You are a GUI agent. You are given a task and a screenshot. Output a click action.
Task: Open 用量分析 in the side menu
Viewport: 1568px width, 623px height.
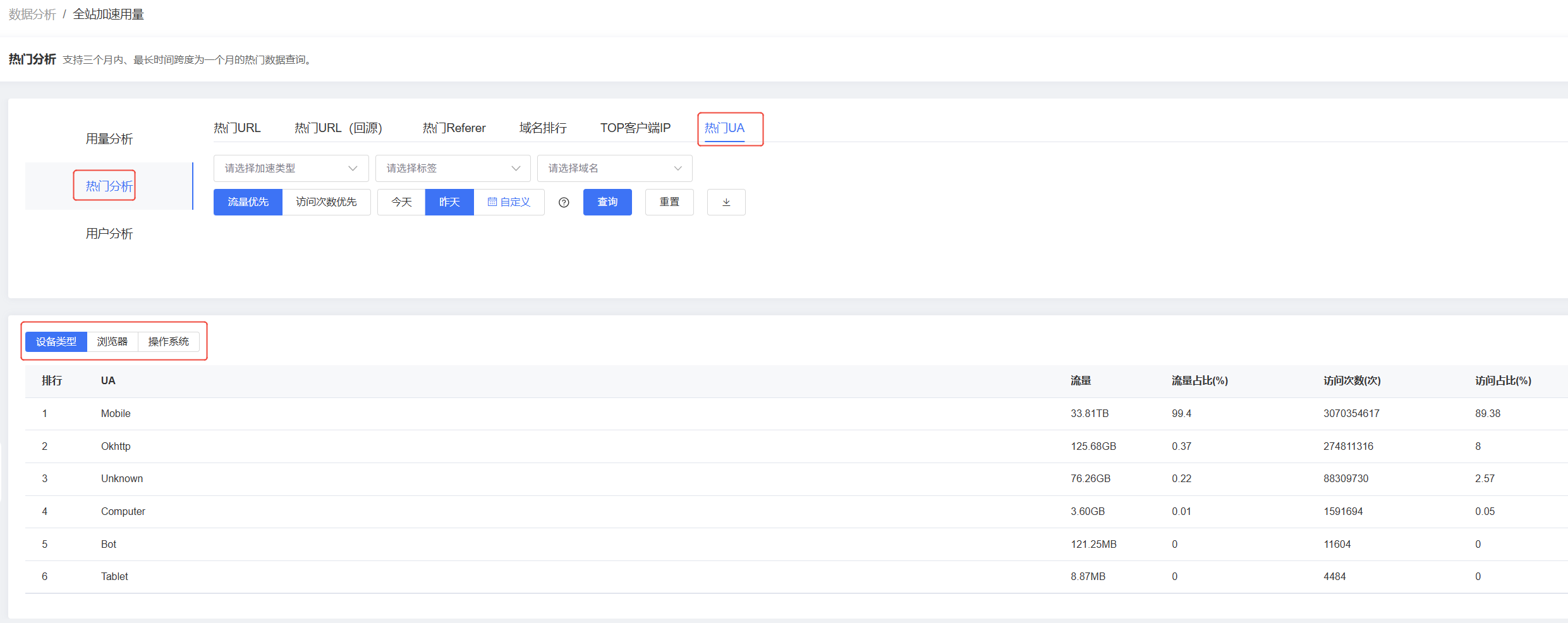pyautogui.click(x=109, y=139)
